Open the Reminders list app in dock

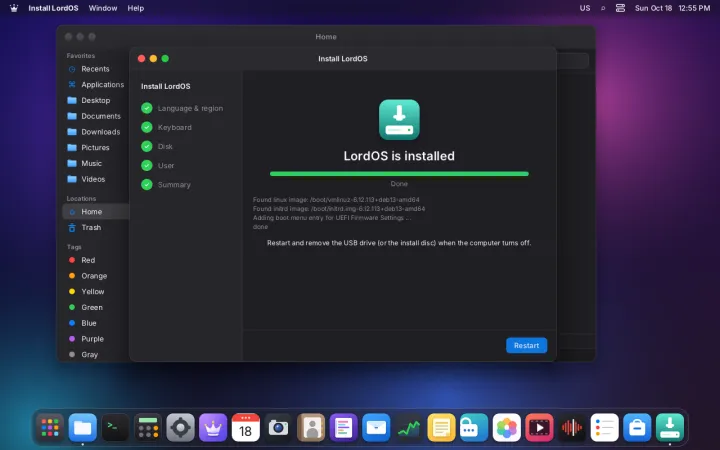coord(604,428)
